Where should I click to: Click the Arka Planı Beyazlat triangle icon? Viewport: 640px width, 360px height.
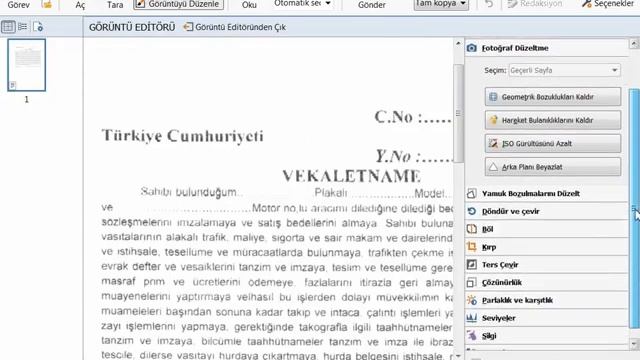tap(493, 167)
